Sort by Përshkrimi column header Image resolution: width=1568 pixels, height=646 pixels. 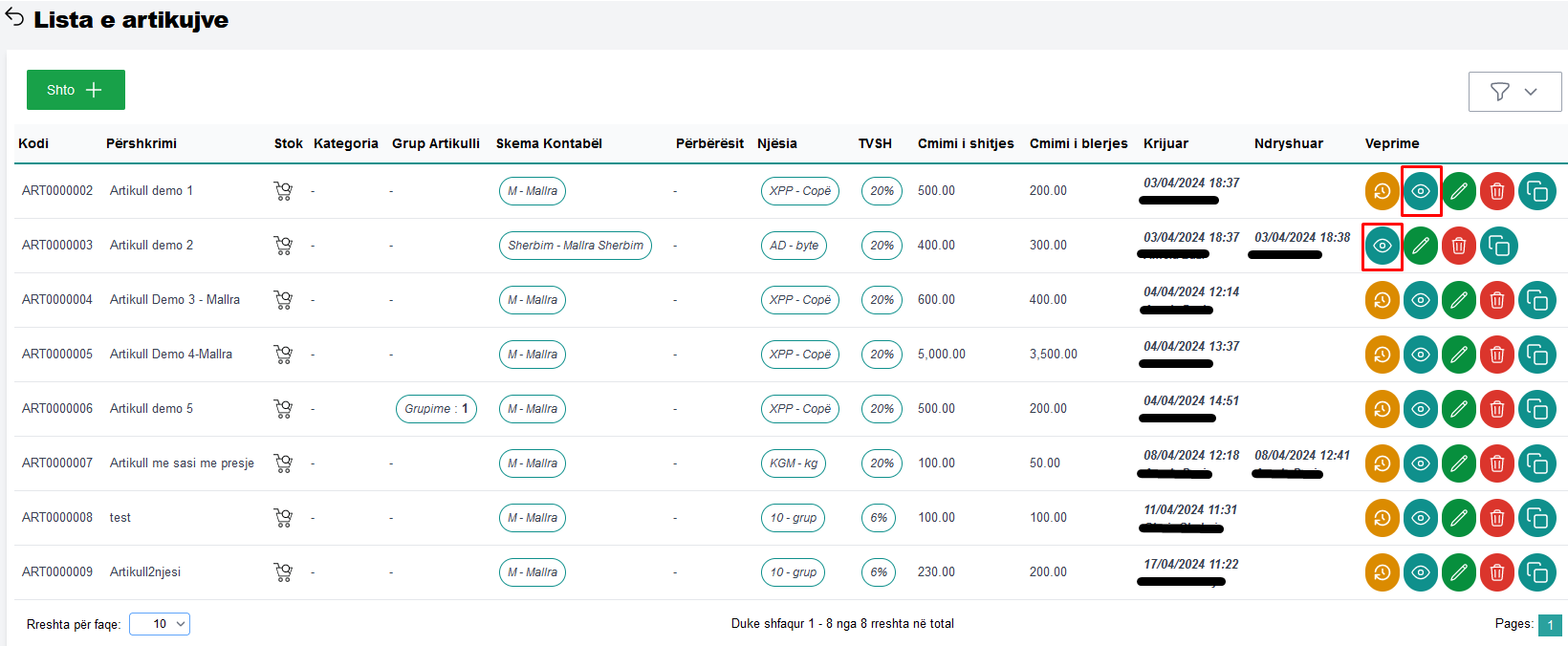click(x=142, y=143)
